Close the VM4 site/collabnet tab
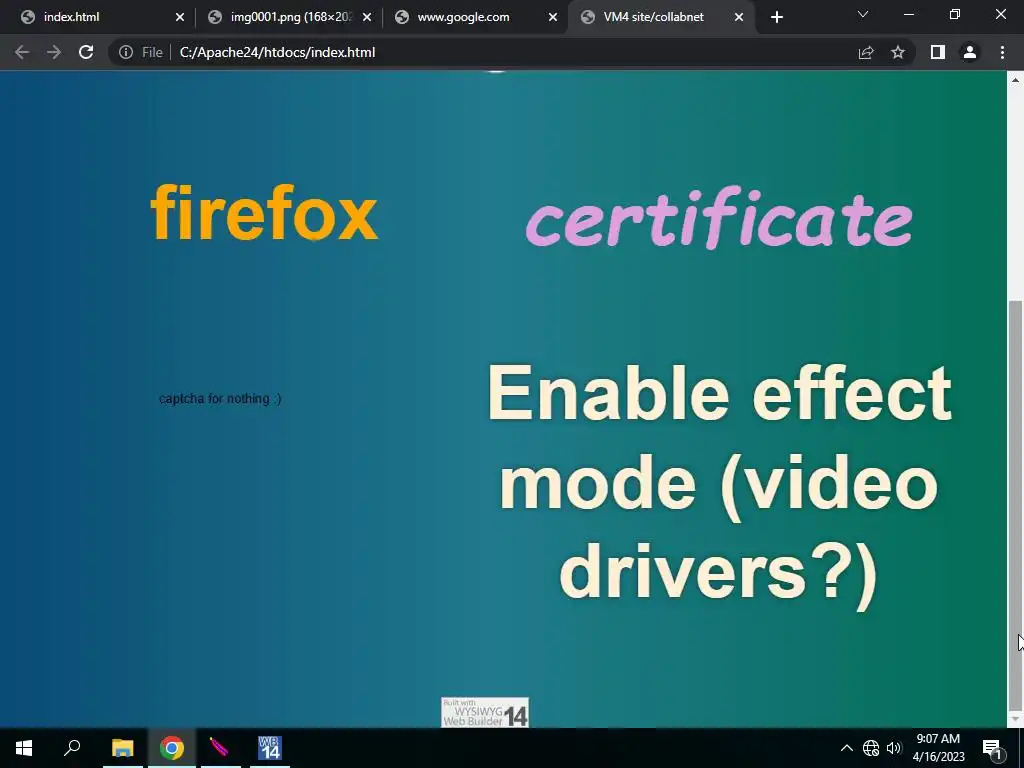Image resolution: width=1024 pixels, height=768 pixels. 739,17
